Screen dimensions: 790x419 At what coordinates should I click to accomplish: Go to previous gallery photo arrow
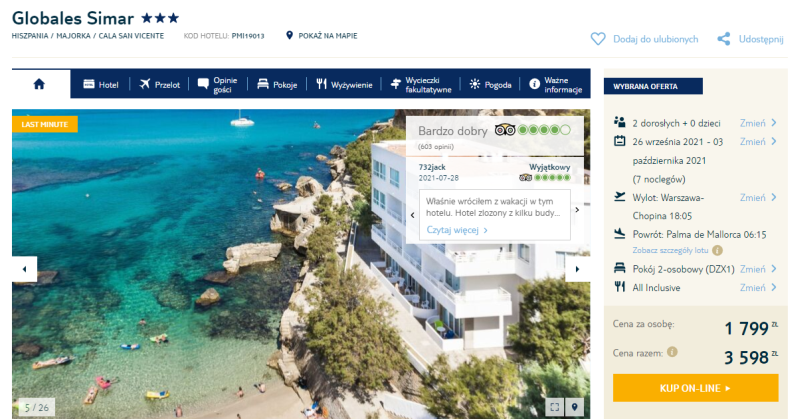[x=25, y=269]
